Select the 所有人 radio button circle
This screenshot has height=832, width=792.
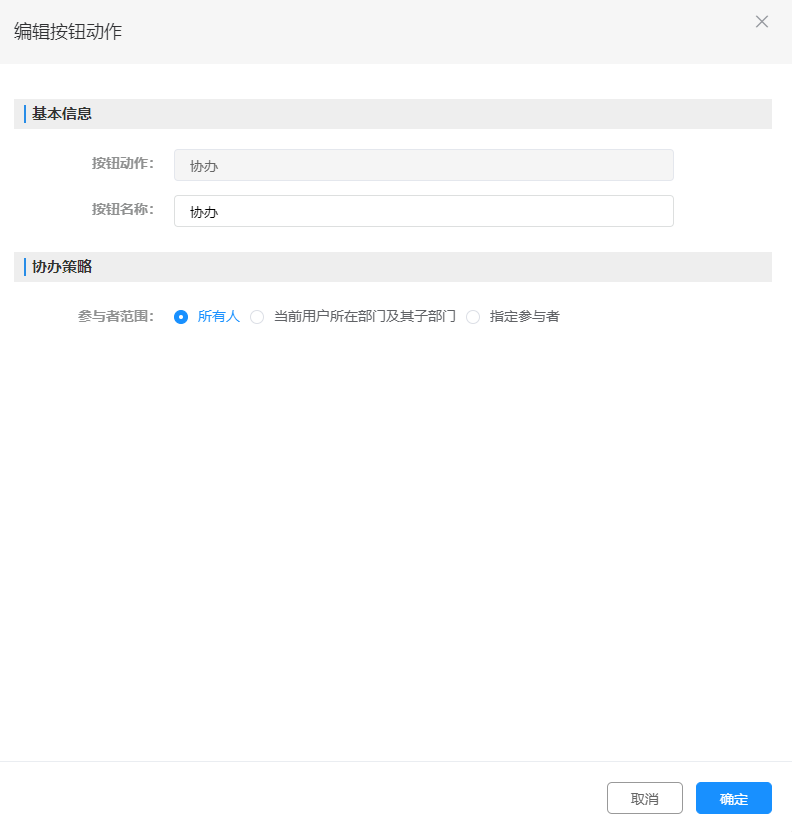point(181,317)
